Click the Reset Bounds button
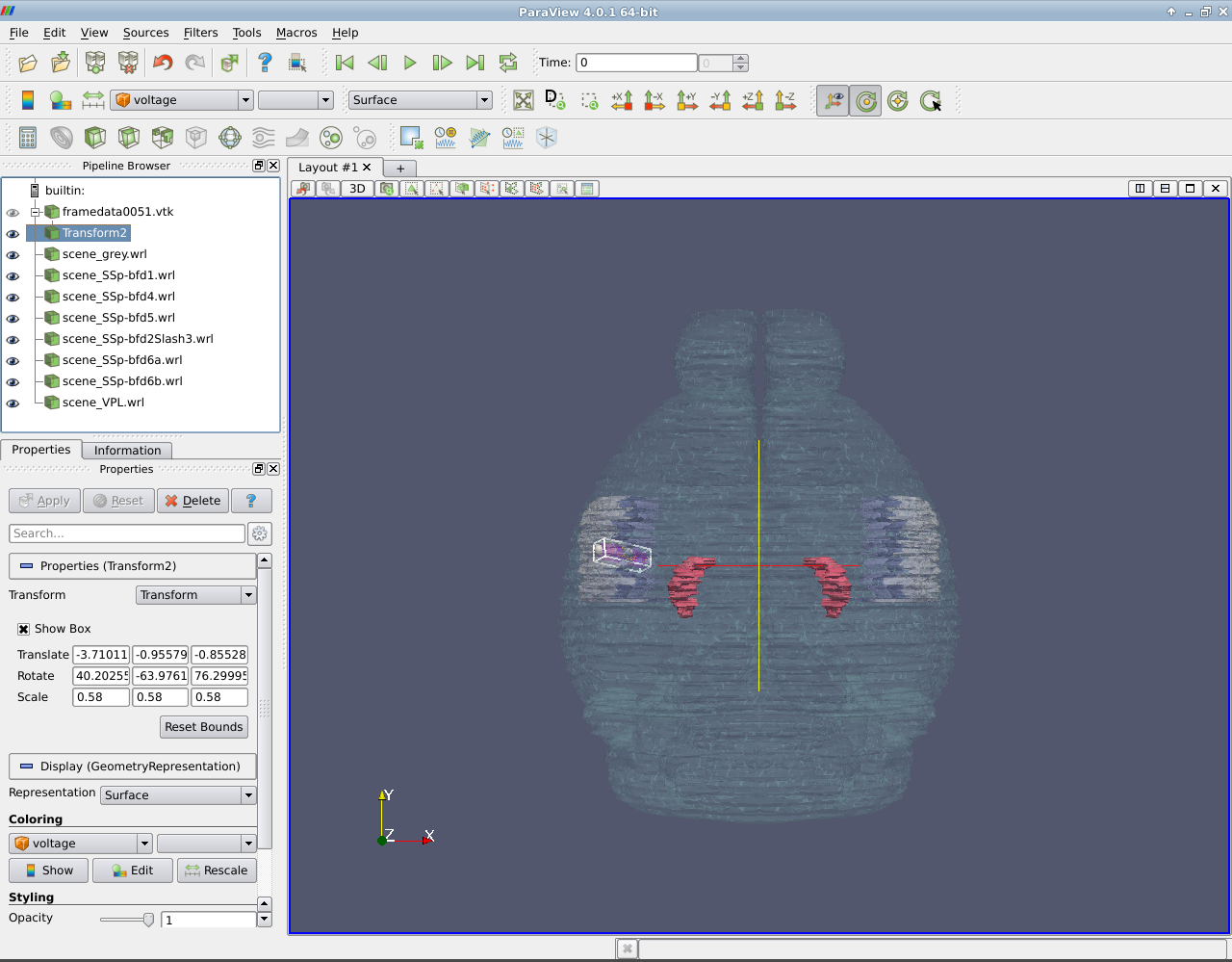 point(204,727)
